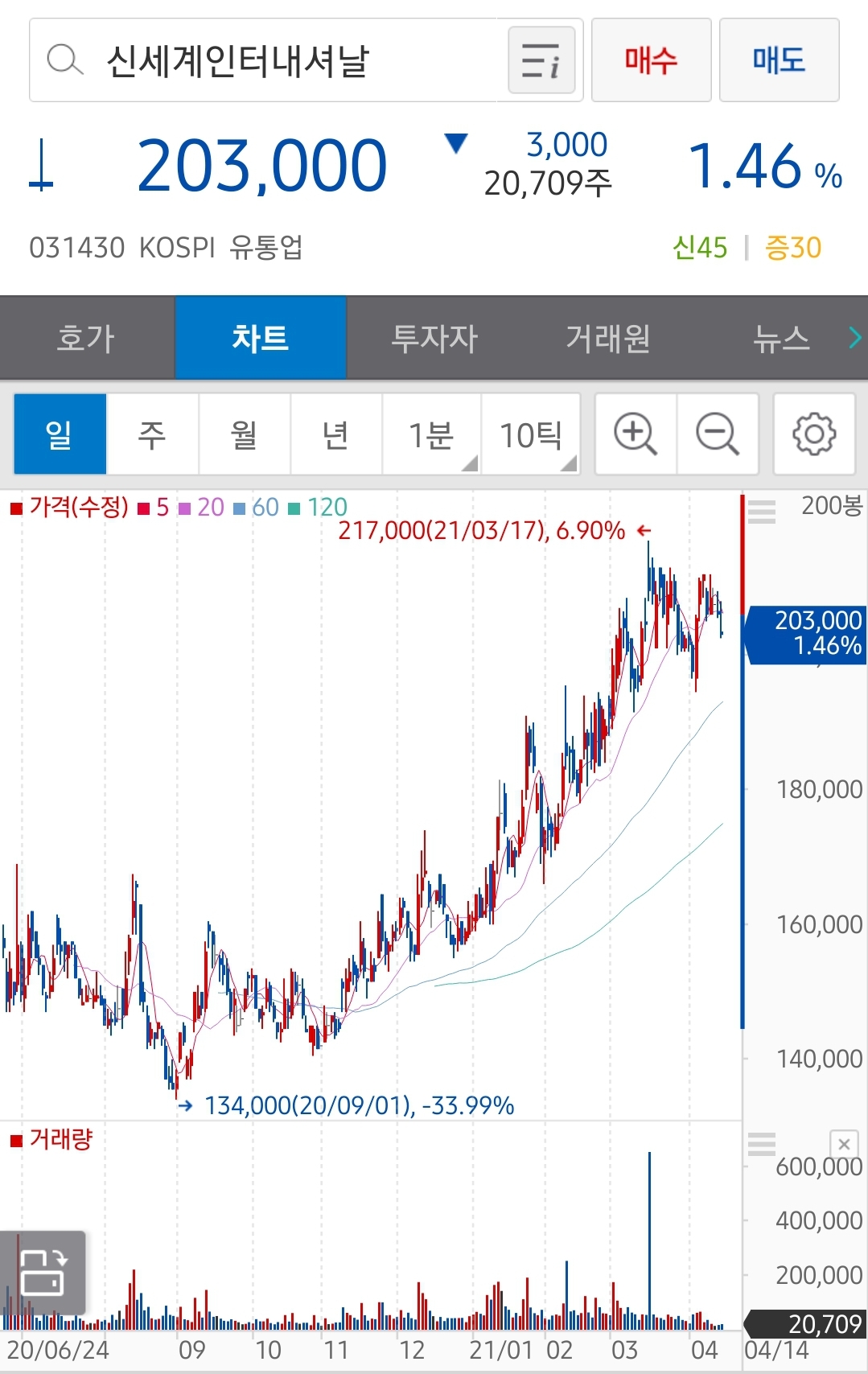Tap the 증30 margin label
Image resolution: width=868 pixels, height=1374 pixels.
coord(793,248)
